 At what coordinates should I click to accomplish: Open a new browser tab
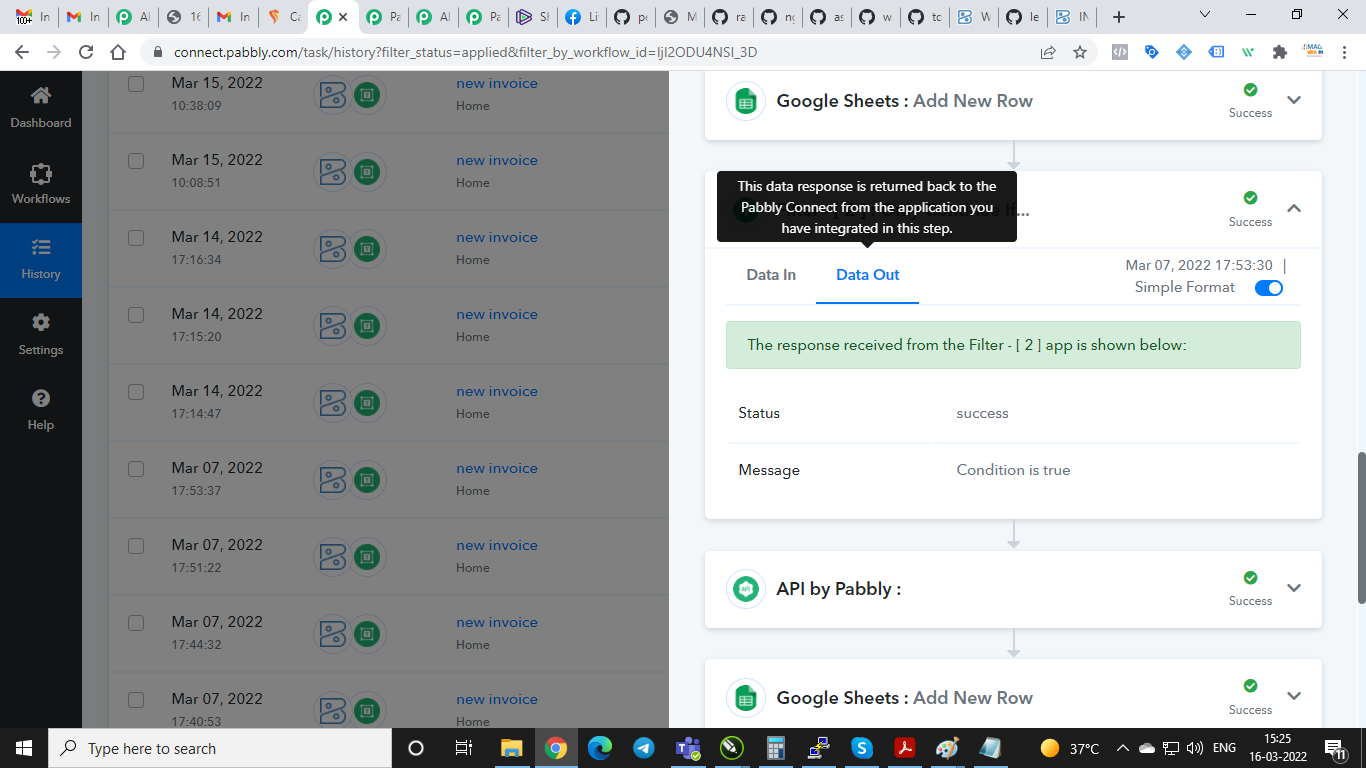(1119, 17)
